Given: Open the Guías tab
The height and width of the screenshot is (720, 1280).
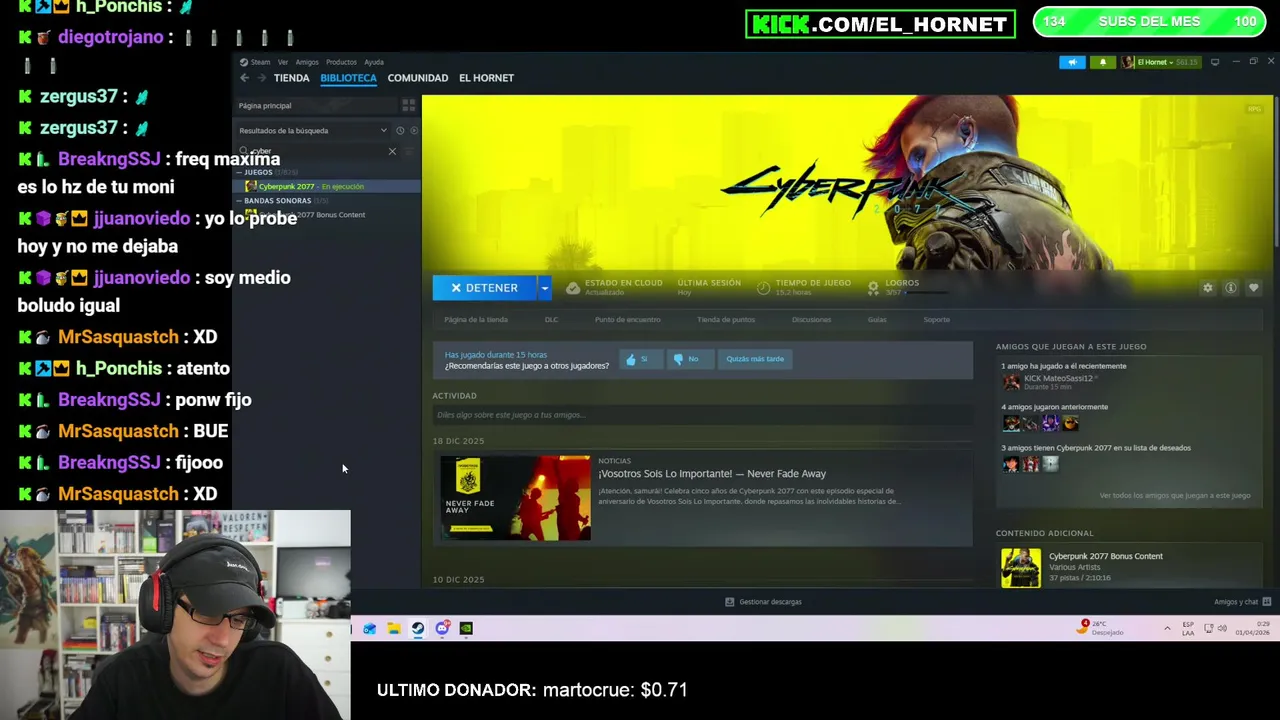Looking at the screenshot, I should coord(877,320).
